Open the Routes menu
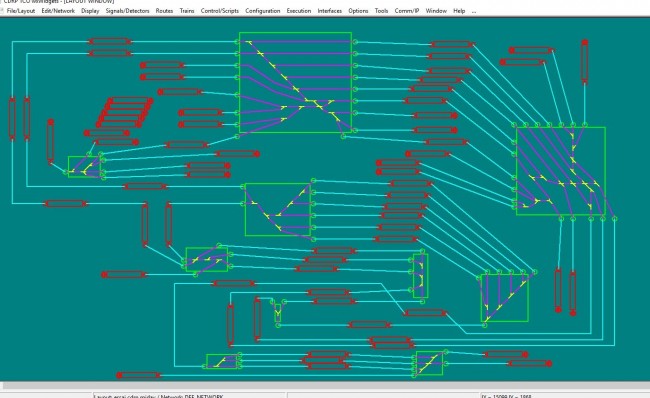Screen dimensions: 650x398 [x=164, y=11]
